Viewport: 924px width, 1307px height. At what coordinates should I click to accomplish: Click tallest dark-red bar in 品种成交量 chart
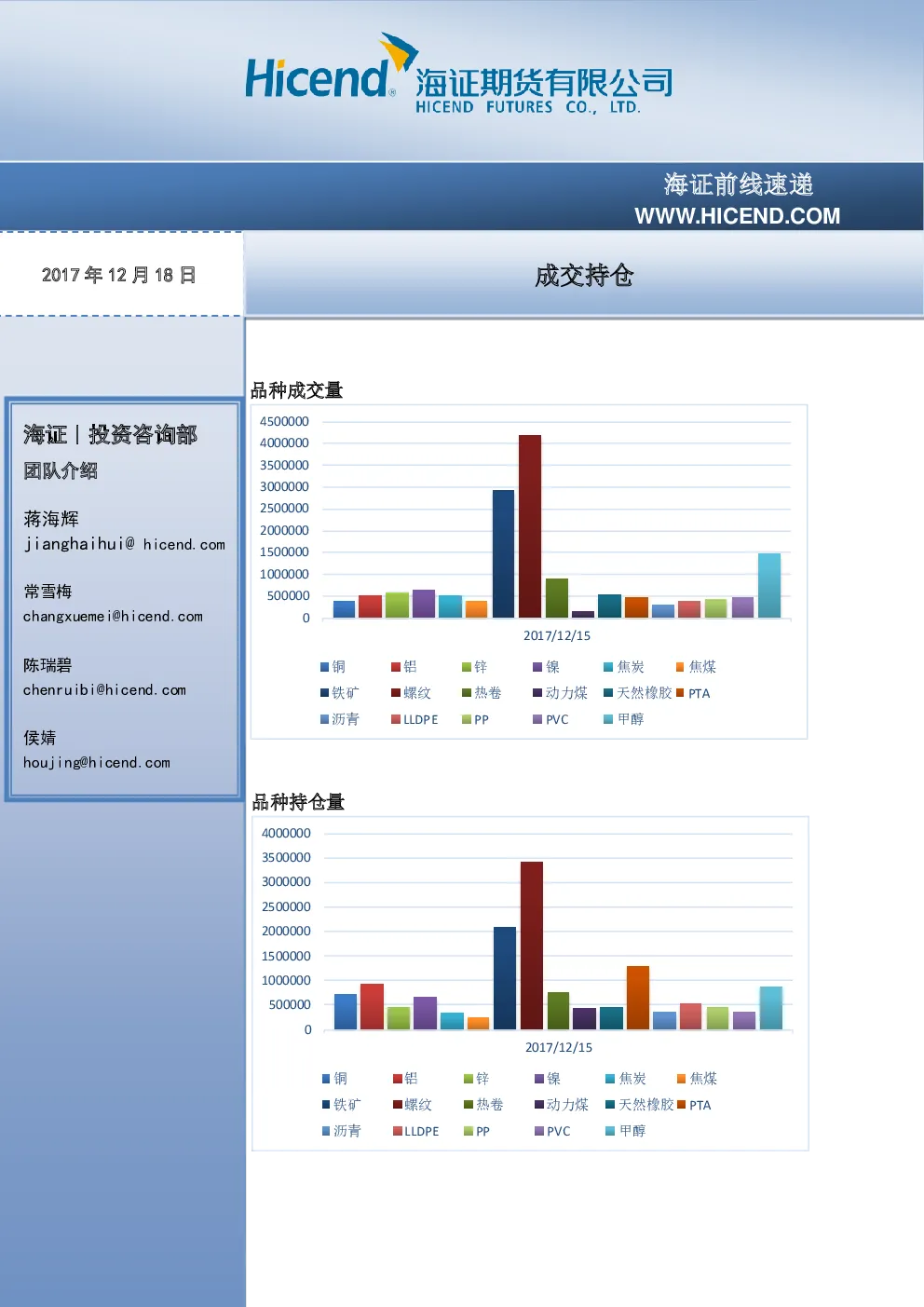coord(530,526)
